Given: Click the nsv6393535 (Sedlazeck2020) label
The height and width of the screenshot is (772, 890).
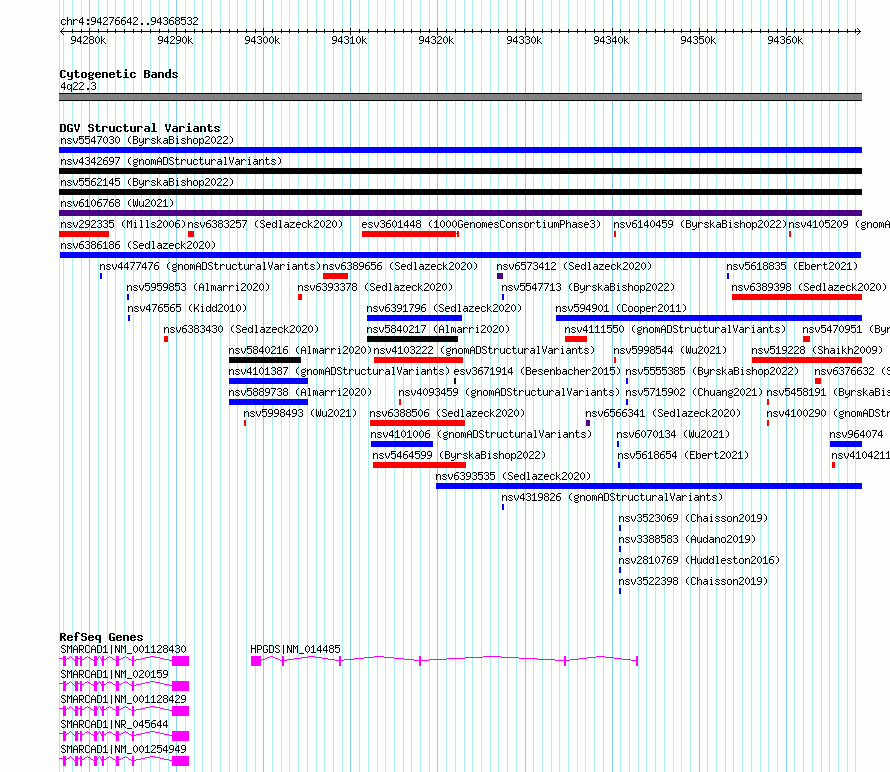Looking at the screenshot, I should click(513, 476).
